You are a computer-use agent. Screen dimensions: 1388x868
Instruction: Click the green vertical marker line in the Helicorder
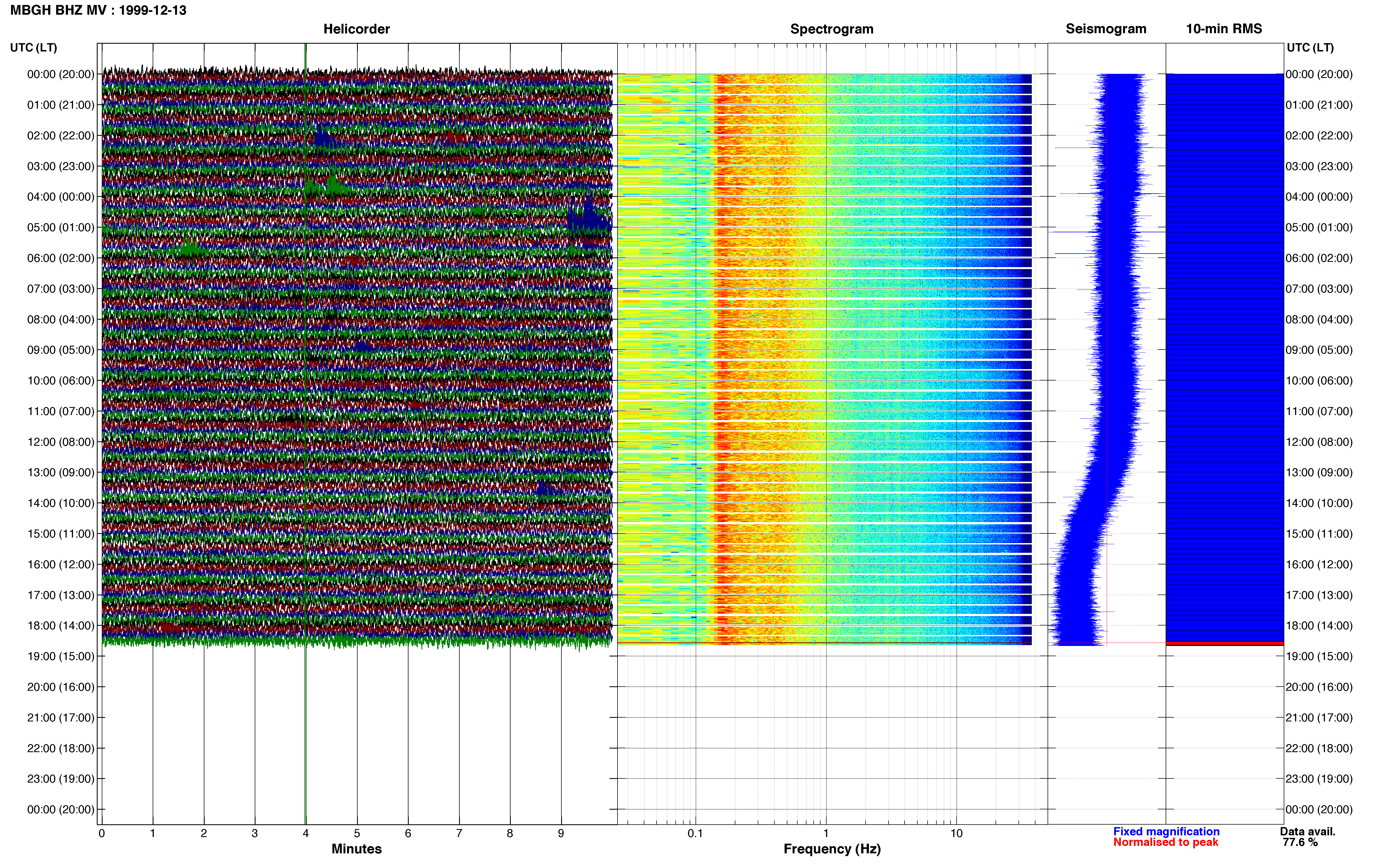(x=305, y=434)
